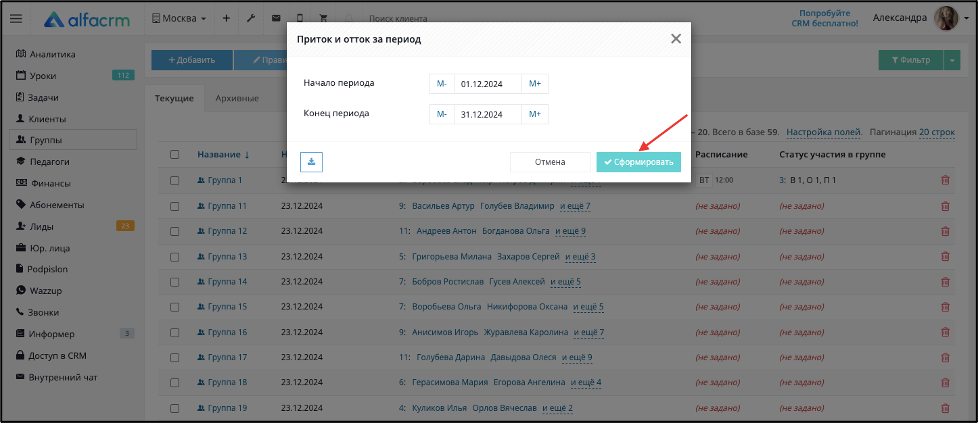This screenshot has height=424, width=979.
Task: Delete Группа 13 with the trash icon
Action: click(x=945, y=257)
